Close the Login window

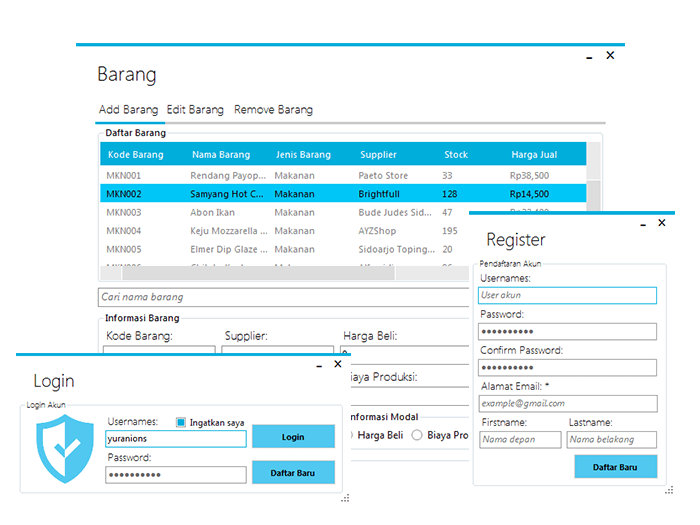pos(338,364)
